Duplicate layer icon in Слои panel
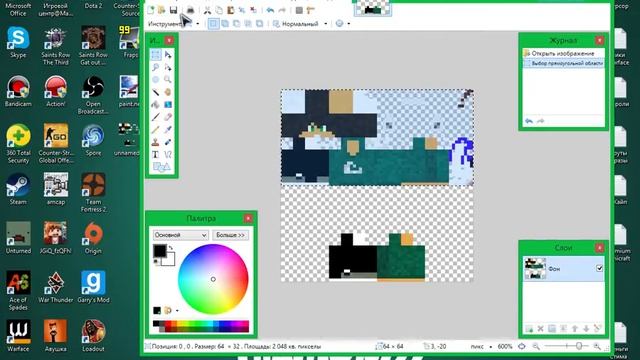640x360 pixels. coord(552,329)
